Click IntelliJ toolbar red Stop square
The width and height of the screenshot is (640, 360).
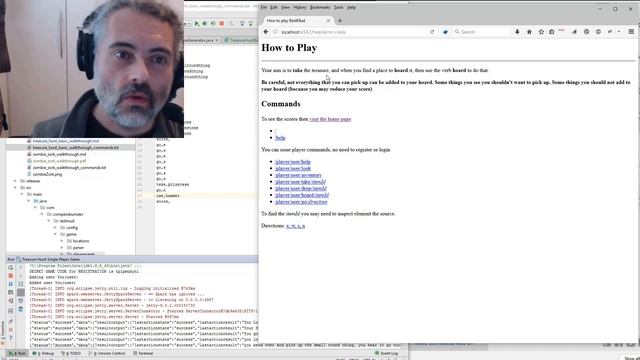click(222, 24)
